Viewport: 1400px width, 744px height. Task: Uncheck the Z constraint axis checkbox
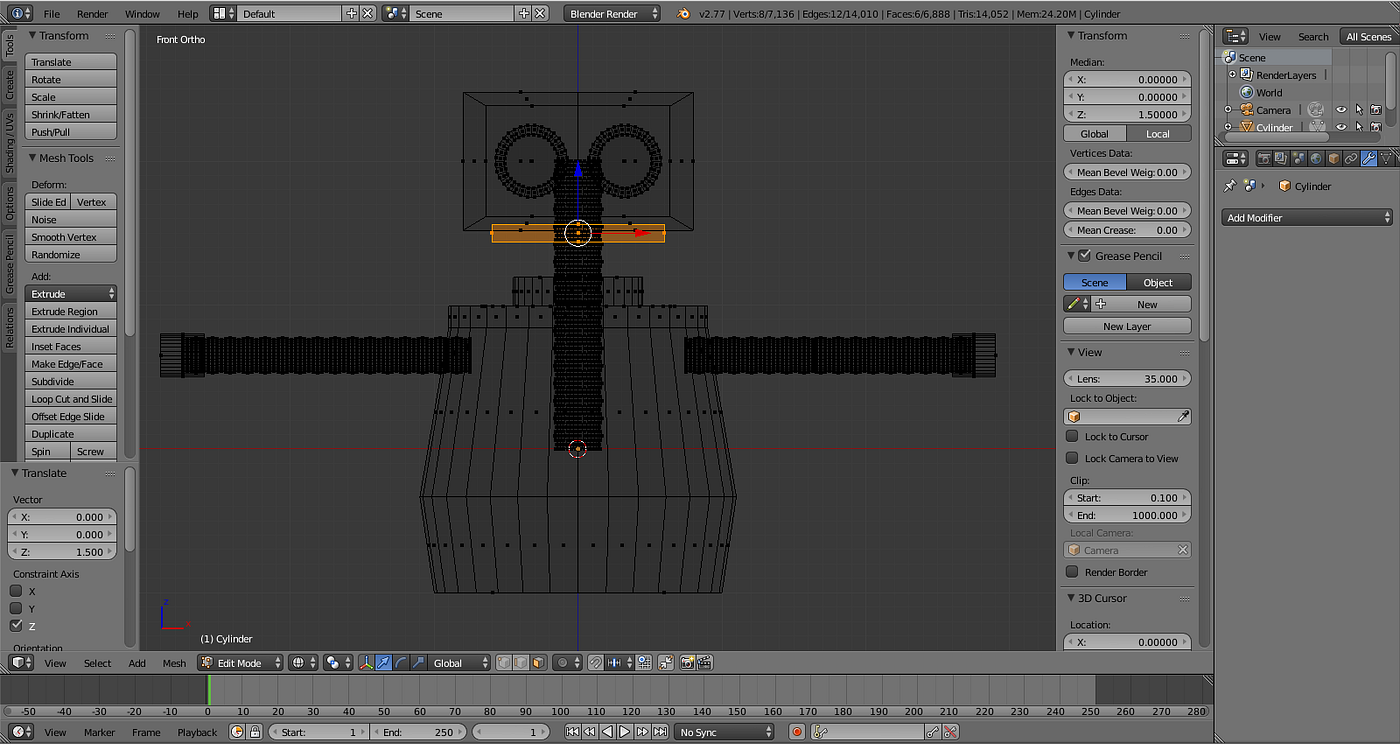pyautogui.click(x=16, y=626)
